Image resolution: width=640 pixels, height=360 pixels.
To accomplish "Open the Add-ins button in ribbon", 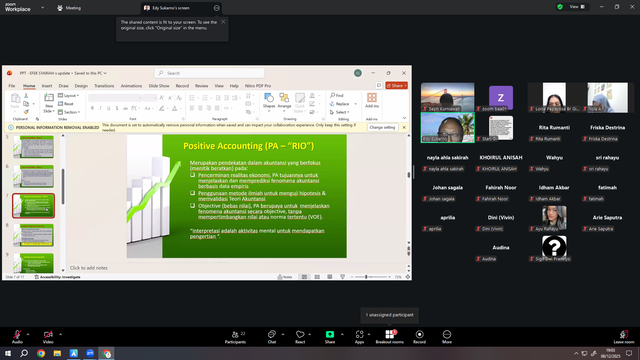I will click(372, 100).
